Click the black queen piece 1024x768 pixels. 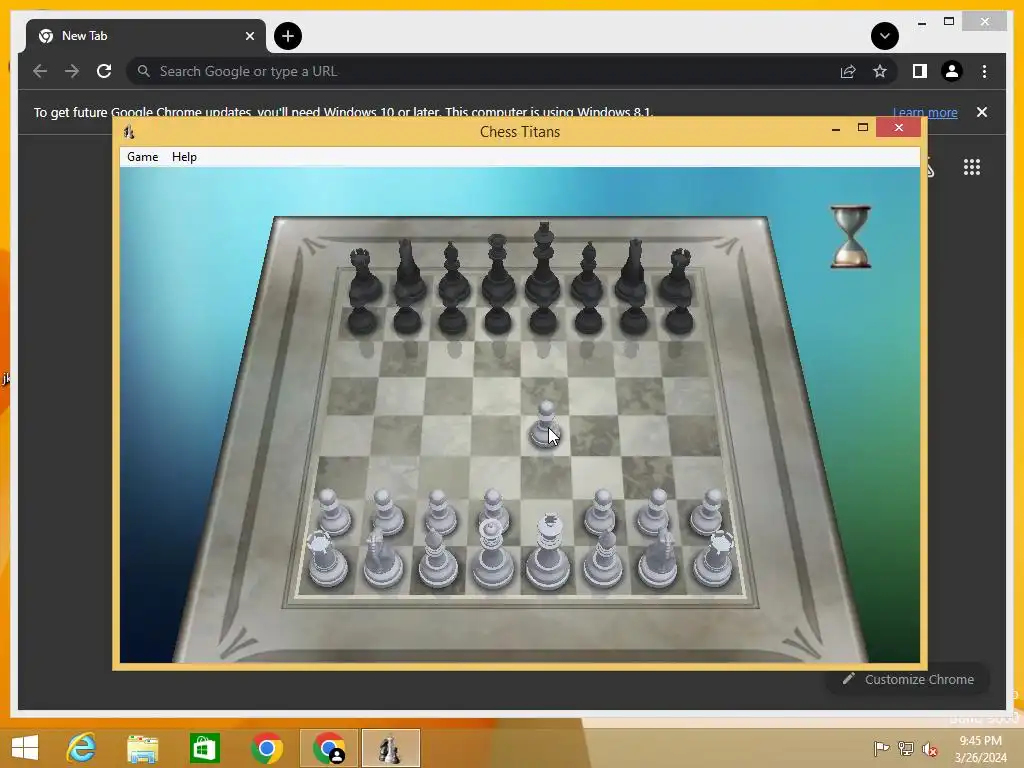(x=498, y=271)
